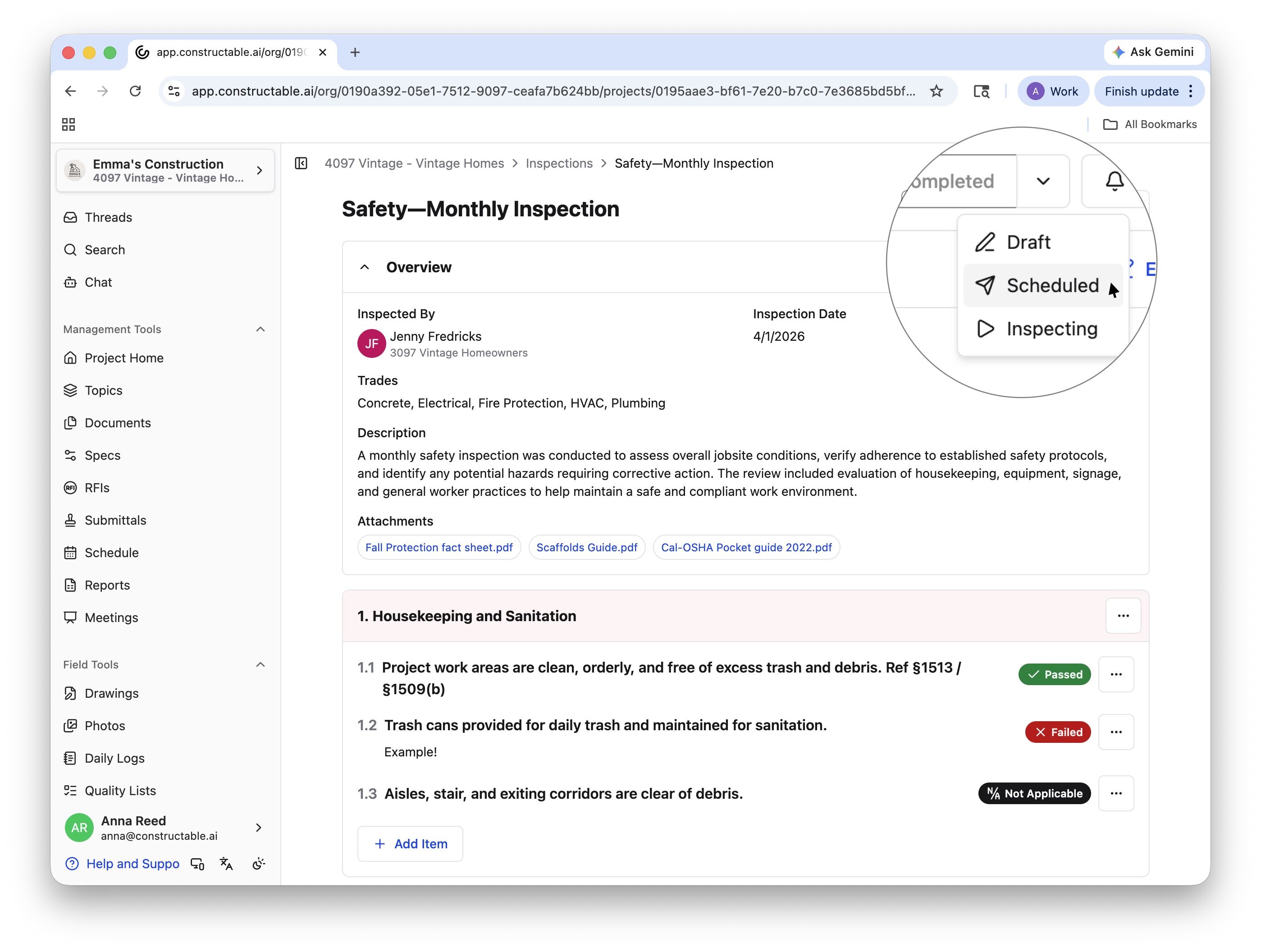This screenshot has height=952, width=1261.
Task: Open the RFIs icon in sidebar
Action: (x=70, y=488)
